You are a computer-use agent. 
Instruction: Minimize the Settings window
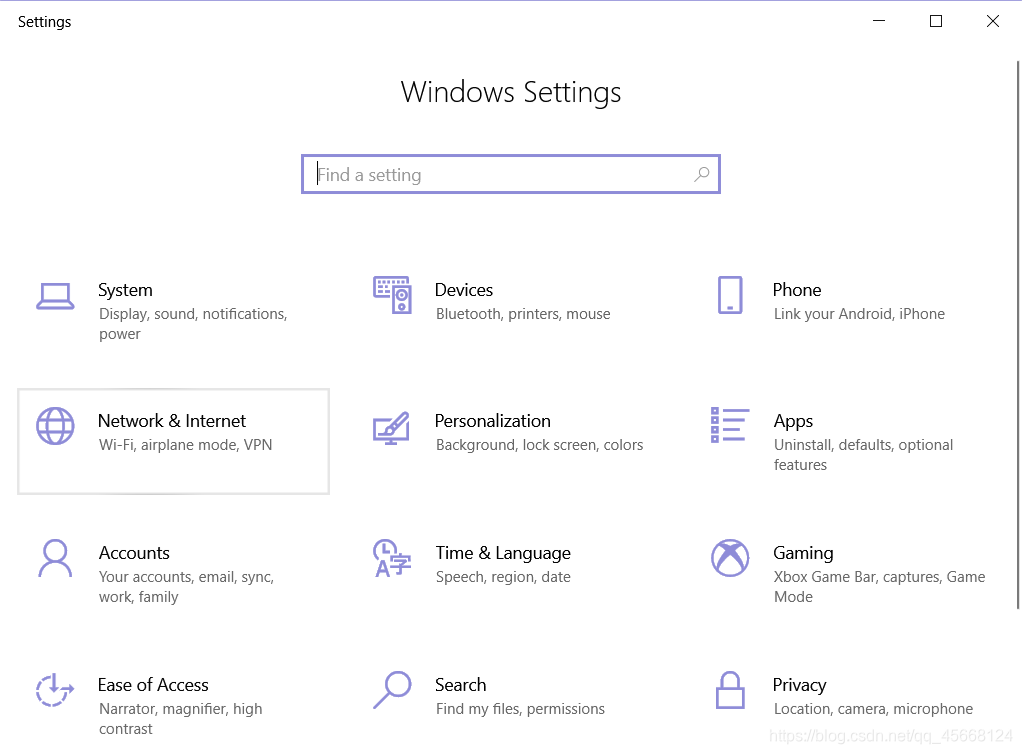(x=879, y=21)
